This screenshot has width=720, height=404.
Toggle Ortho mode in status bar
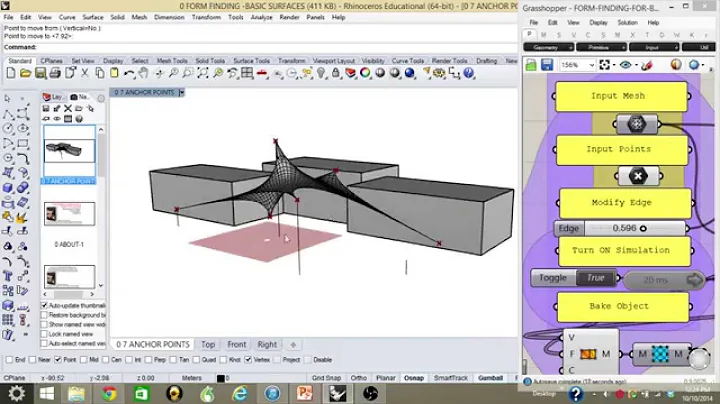point(359,378)
